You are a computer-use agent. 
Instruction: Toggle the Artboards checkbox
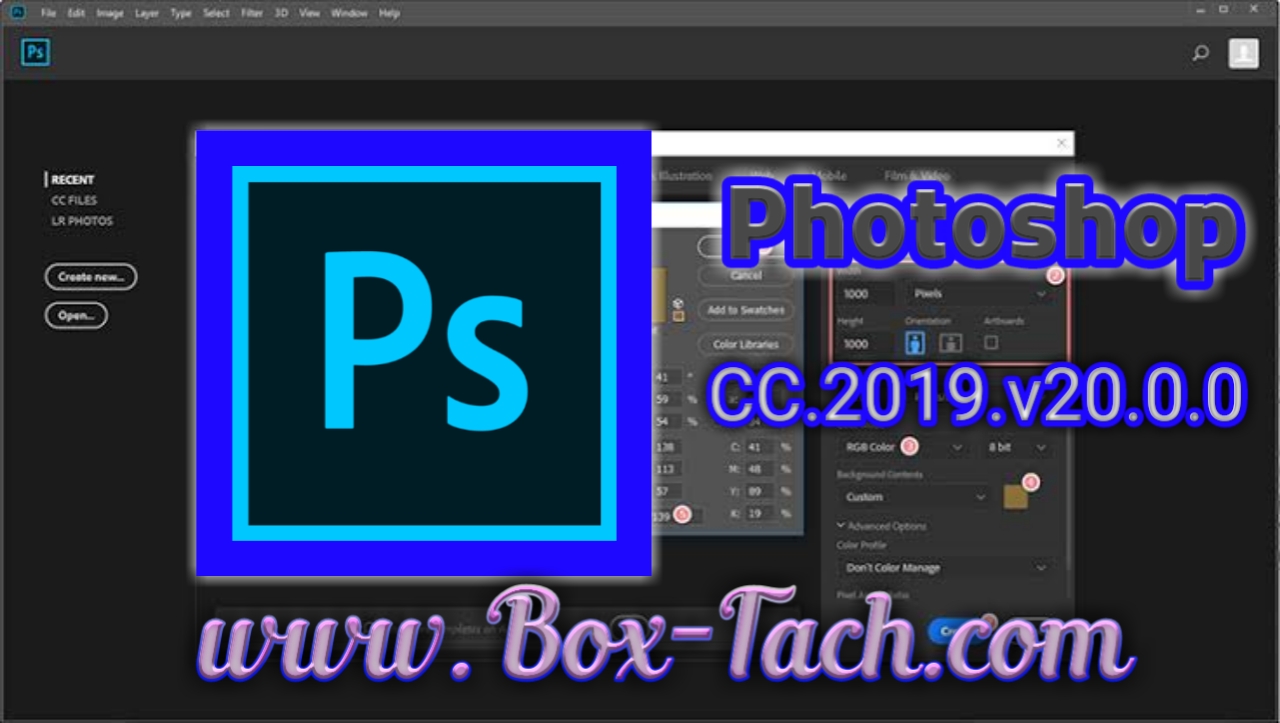pyautogui.click(x=991, y=342)
